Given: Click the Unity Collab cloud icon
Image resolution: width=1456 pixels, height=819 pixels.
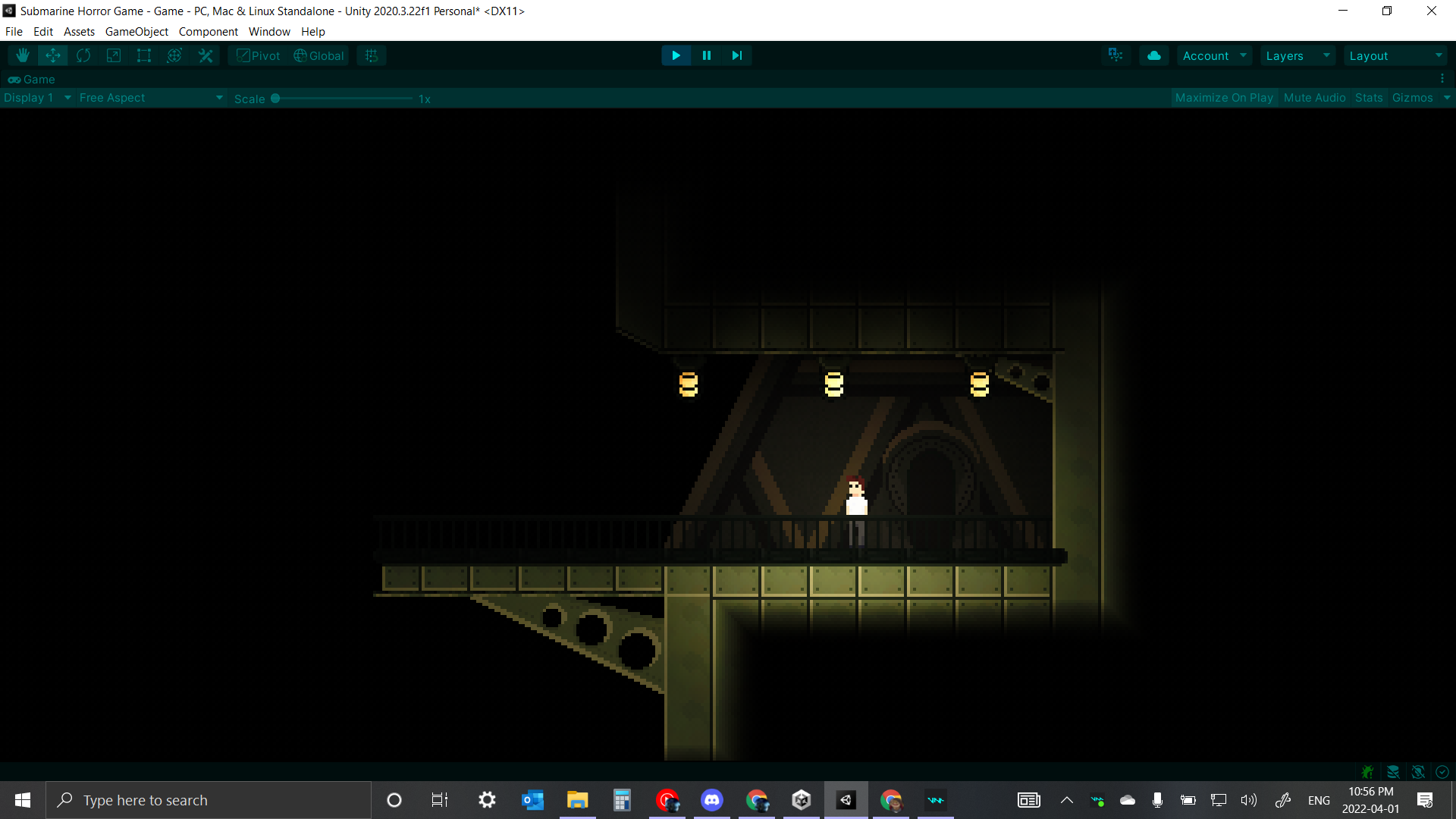Looking at the screenshot, I should point(1154,55).
